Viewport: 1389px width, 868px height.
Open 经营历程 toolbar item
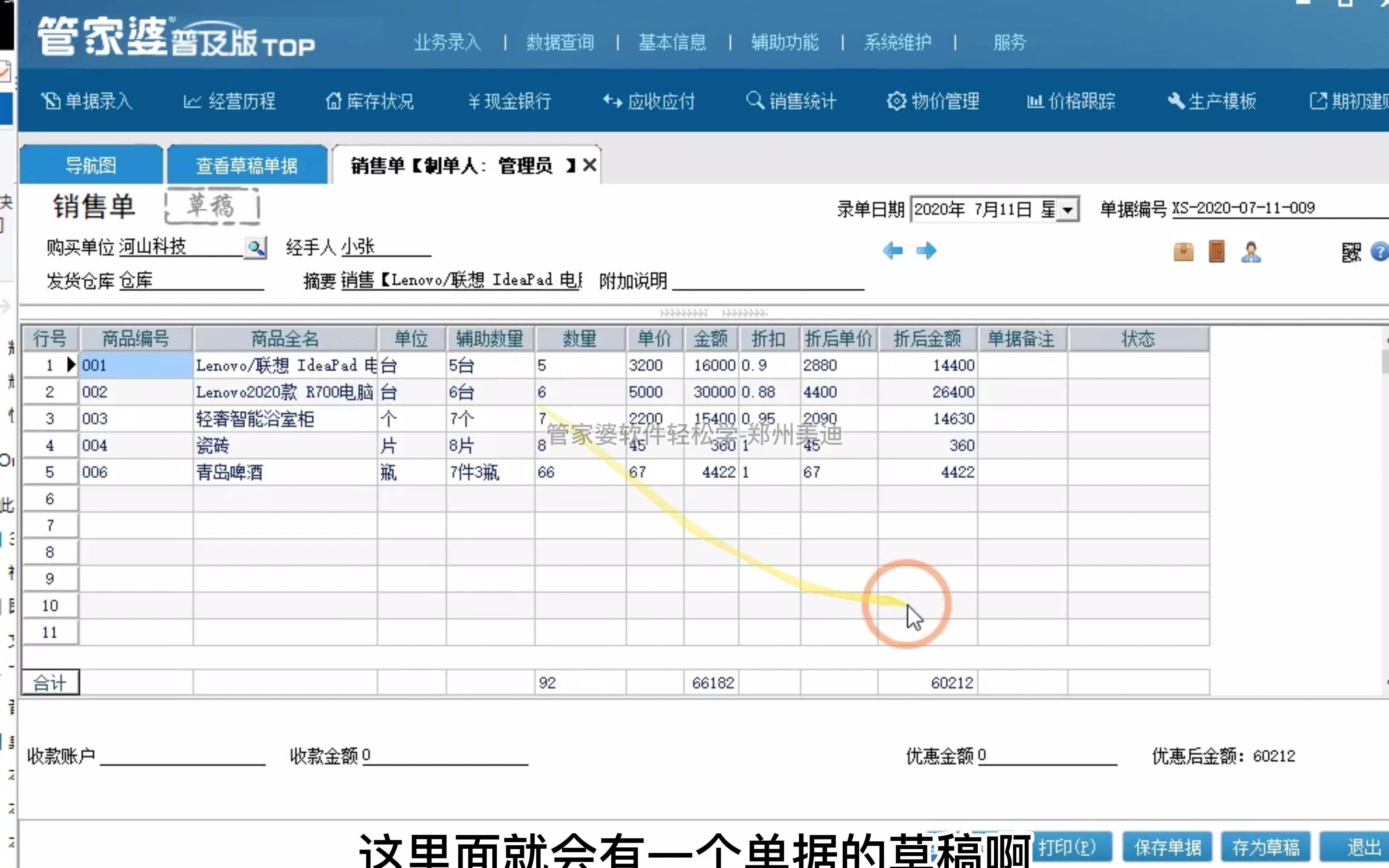pyautogui.click(x=230, y=101)
